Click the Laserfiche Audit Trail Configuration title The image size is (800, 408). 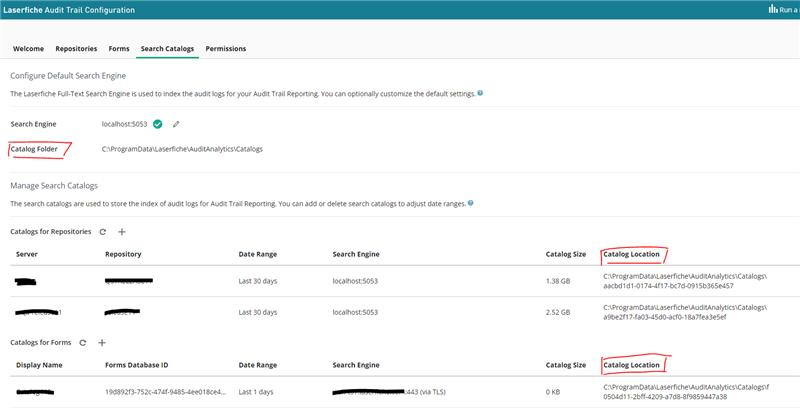(x=69, y=10)
